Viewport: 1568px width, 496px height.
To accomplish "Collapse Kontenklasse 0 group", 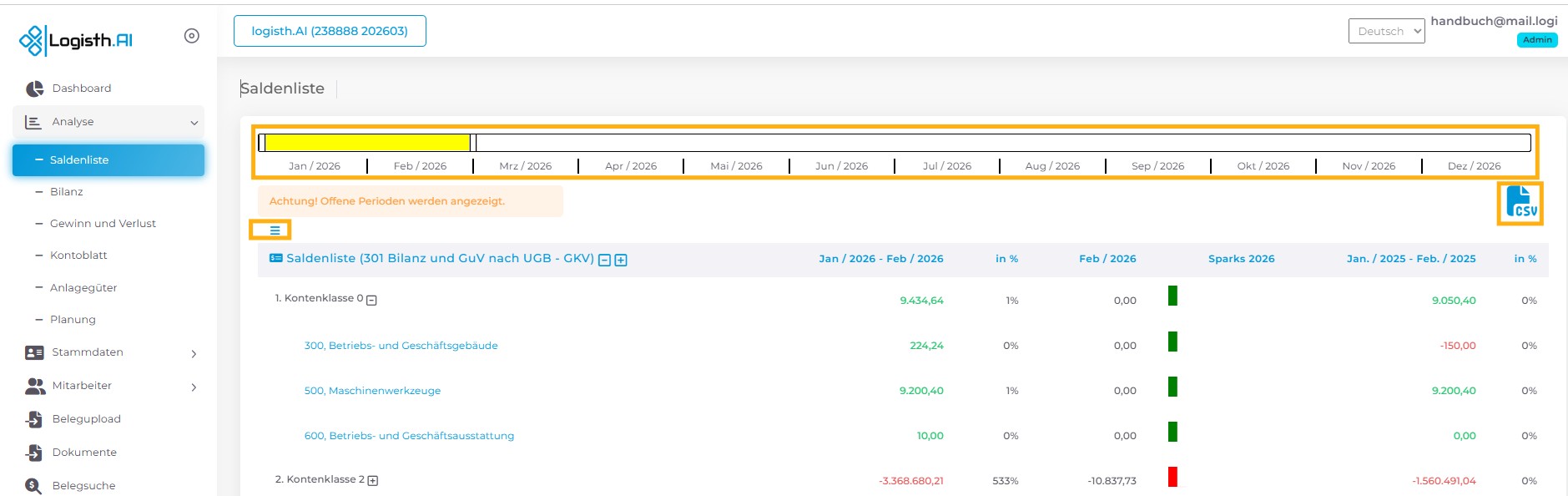I will point(372,300).
